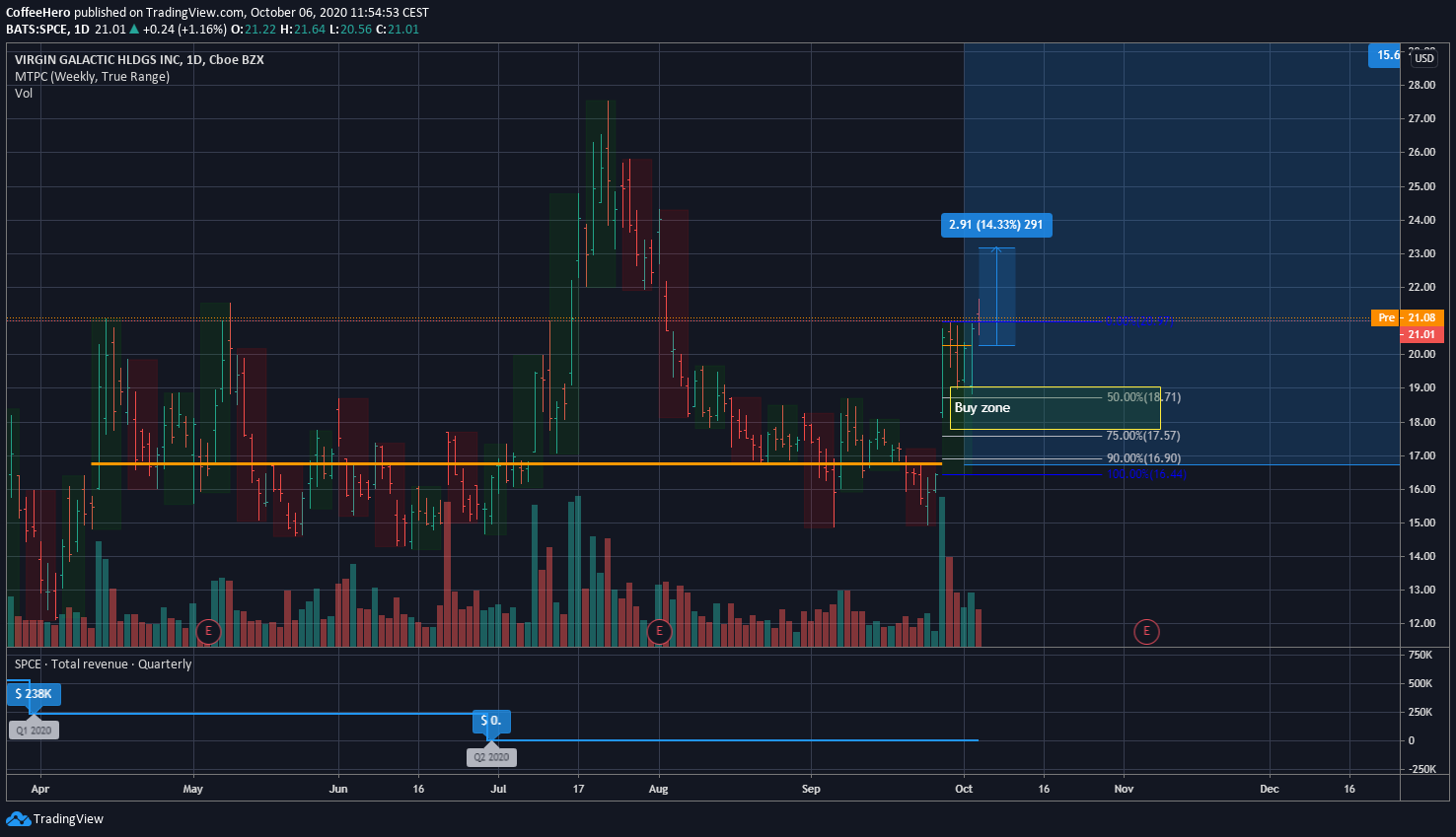Click the Q2 2020 quarter label
The width and height of the screenshot is (1456, 837).
click(491, 757)
